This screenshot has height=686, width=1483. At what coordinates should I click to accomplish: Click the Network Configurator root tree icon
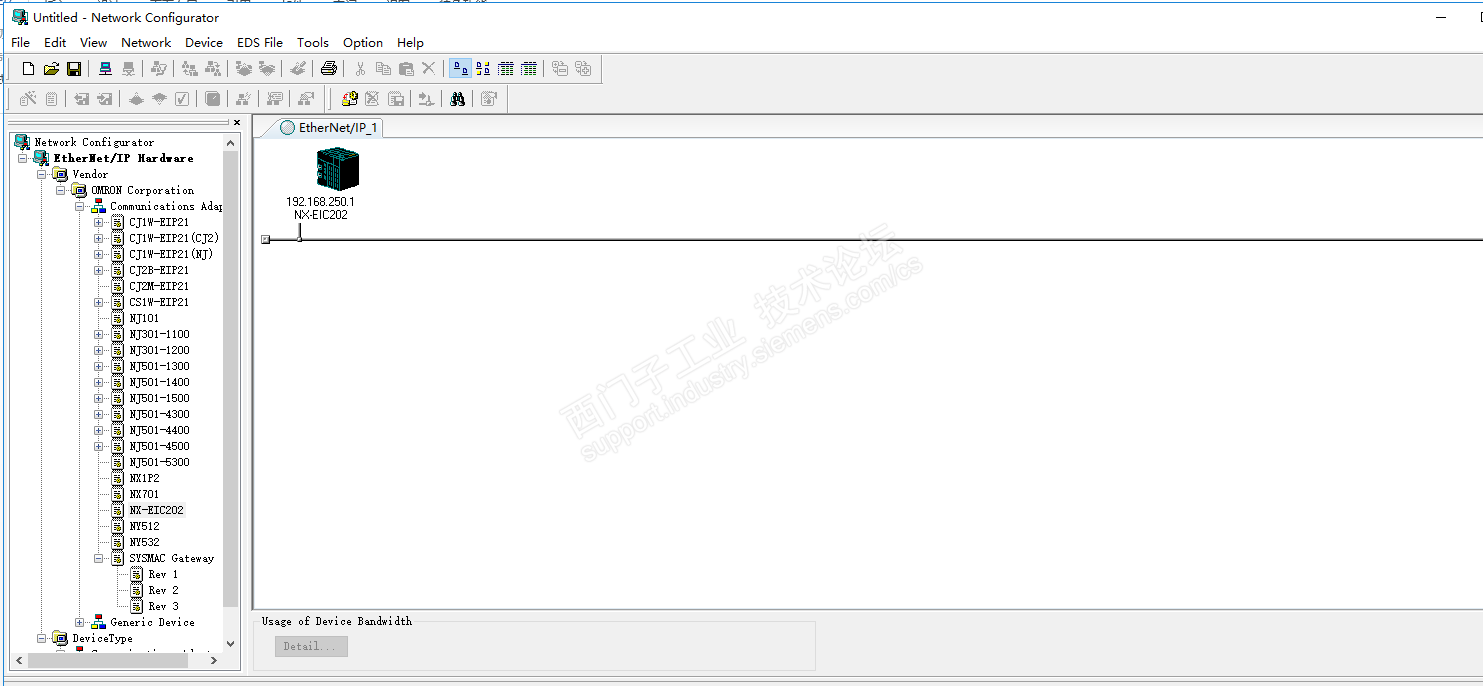(x=22, y=142)
